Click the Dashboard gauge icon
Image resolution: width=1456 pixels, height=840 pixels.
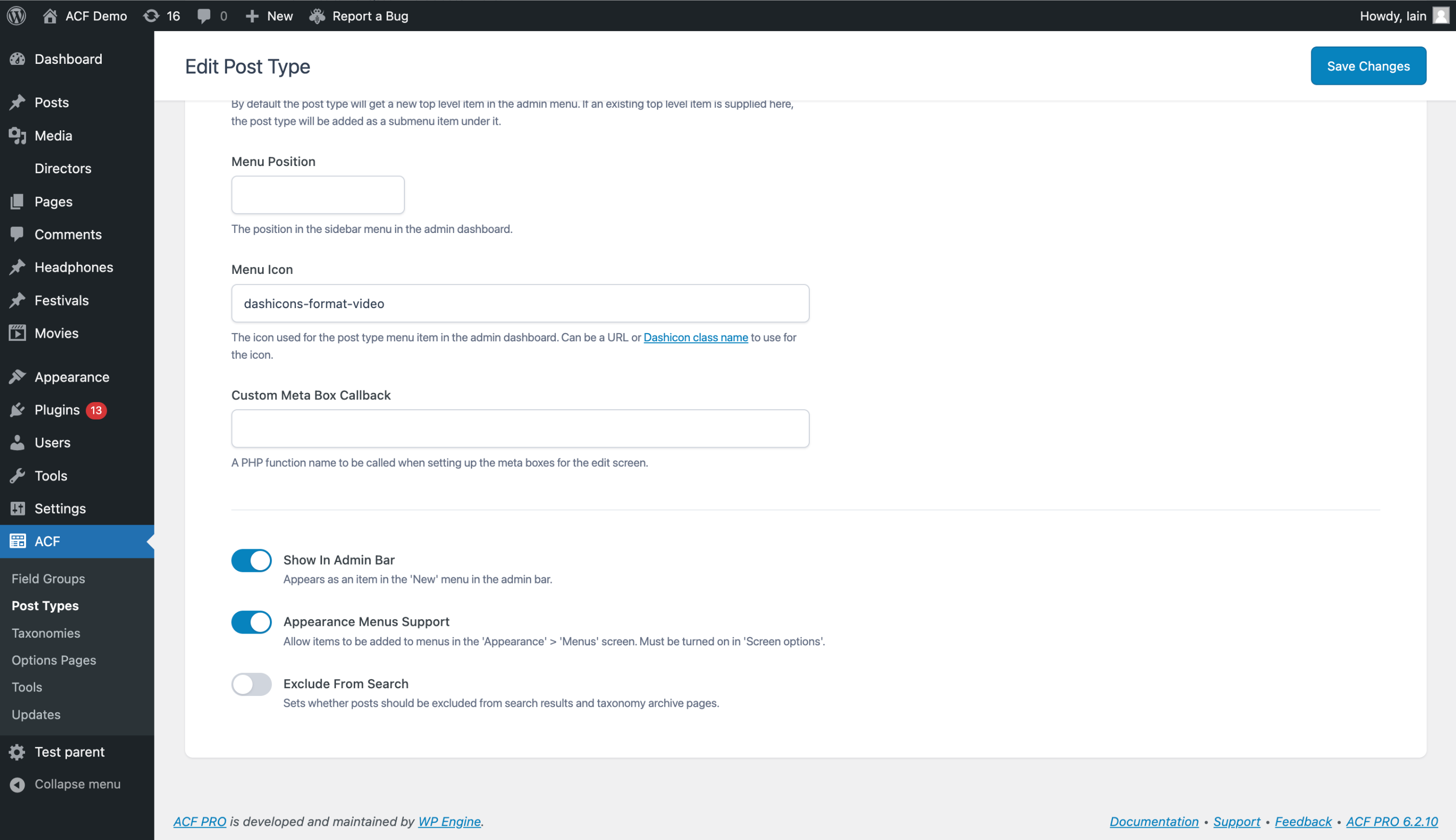pyautogui.click(x=17, y=58)
